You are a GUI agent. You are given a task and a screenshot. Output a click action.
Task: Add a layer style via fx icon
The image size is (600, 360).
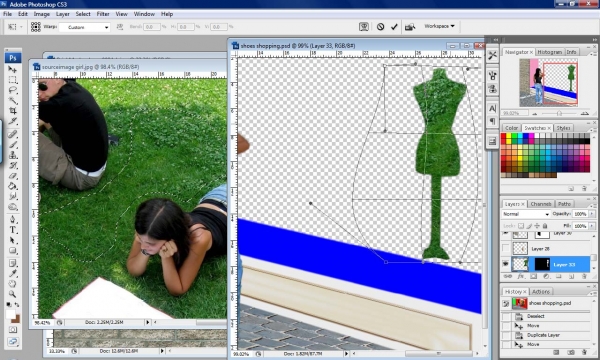click(x=521, y=276)
